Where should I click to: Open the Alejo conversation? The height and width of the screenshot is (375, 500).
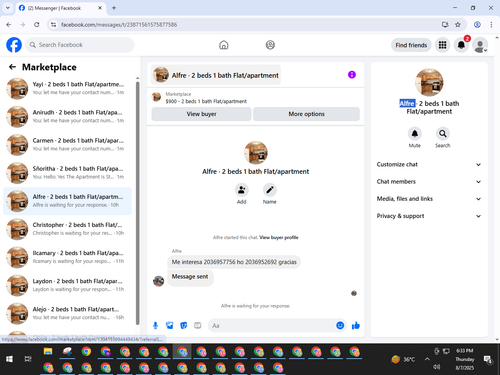pyautogui.click(x=68, y=314)
